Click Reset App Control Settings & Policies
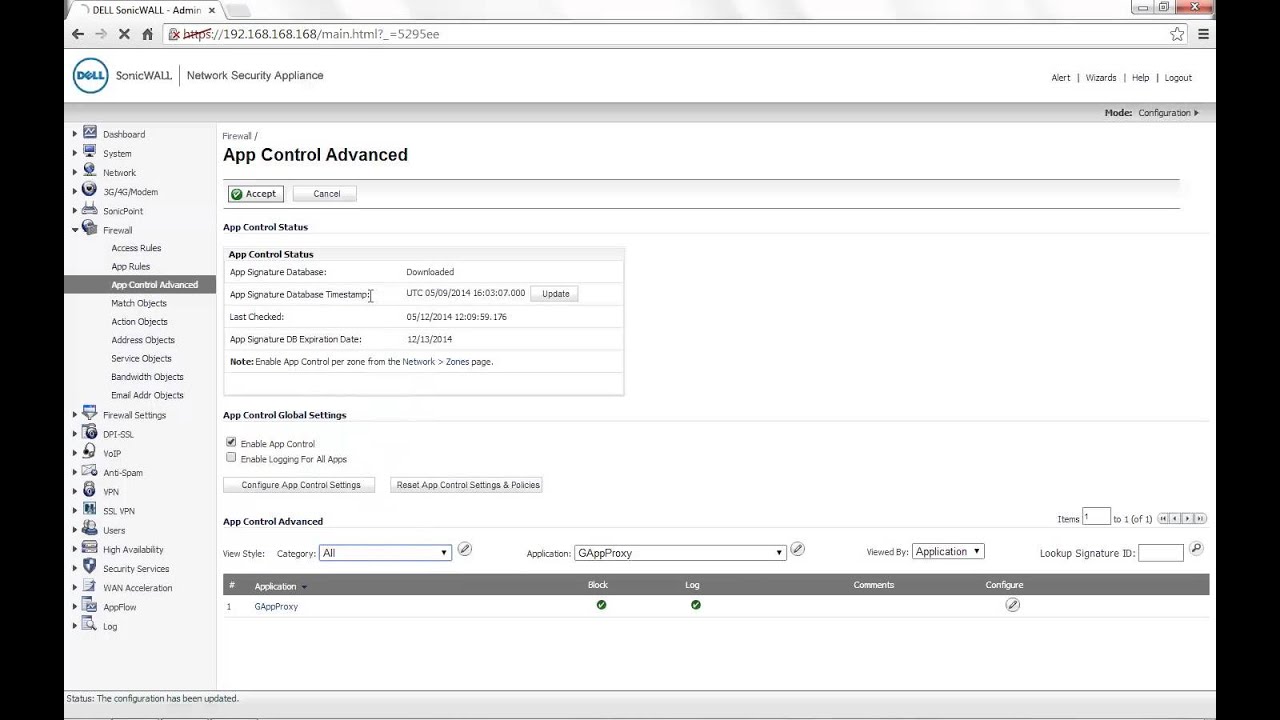Image resolution: width=1280 pixels, height=720 pixels. click(x=467, y=485)
